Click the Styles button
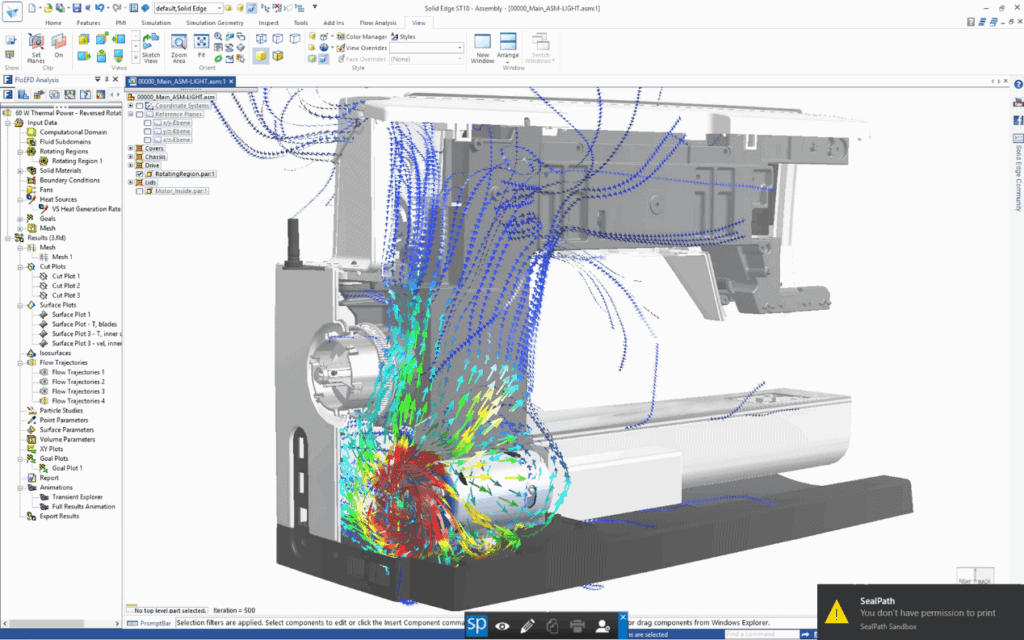This screenshot has width=1024, height=640. [x=404, y=37]
